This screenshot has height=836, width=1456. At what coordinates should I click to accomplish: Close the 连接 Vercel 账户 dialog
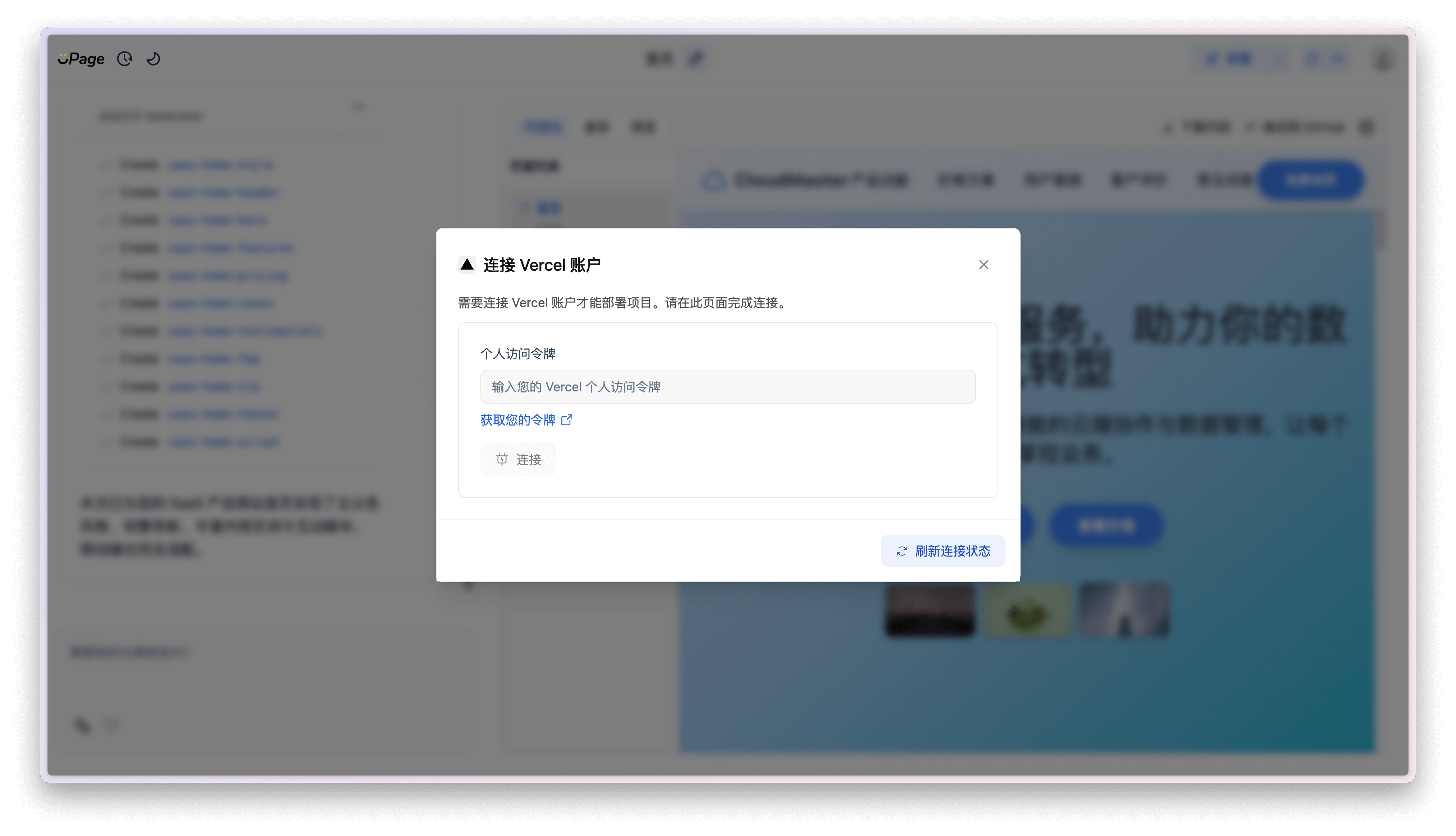tap(984, 264)
